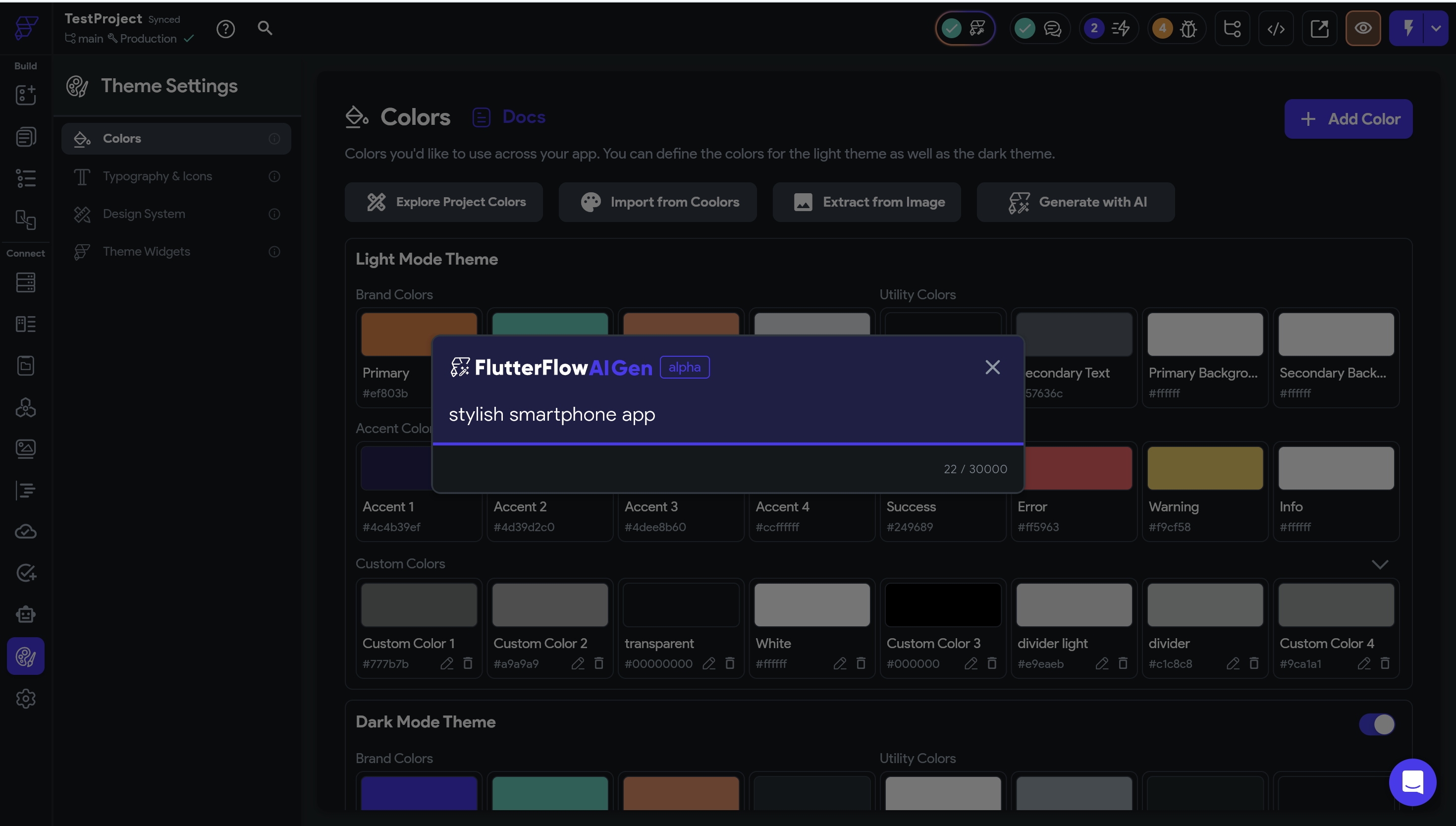Open Theme Widgets settings
The height and width of the screenshot is (826, 1456).
pyautogui.click(x=146, y=251)
